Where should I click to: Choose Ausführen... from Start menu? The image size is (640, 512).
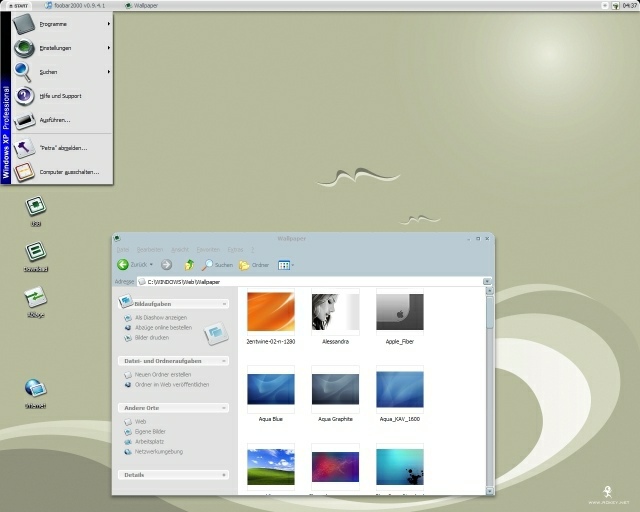[62, 120]
